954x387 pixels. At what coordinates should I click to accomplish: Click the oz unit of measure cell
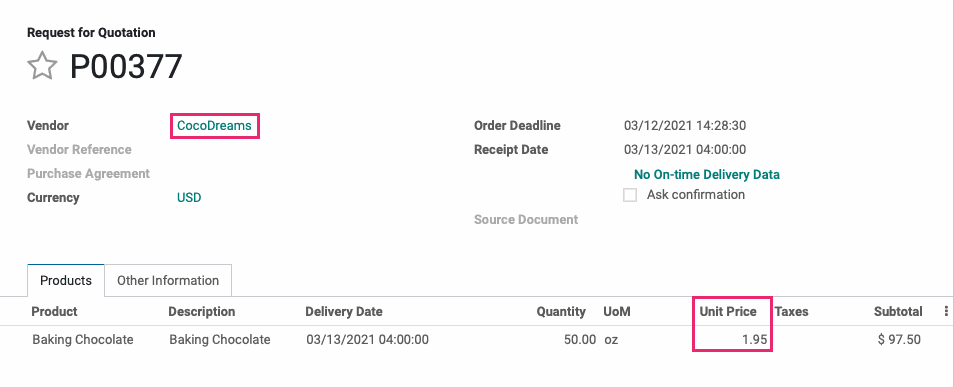tap(611, 340)
